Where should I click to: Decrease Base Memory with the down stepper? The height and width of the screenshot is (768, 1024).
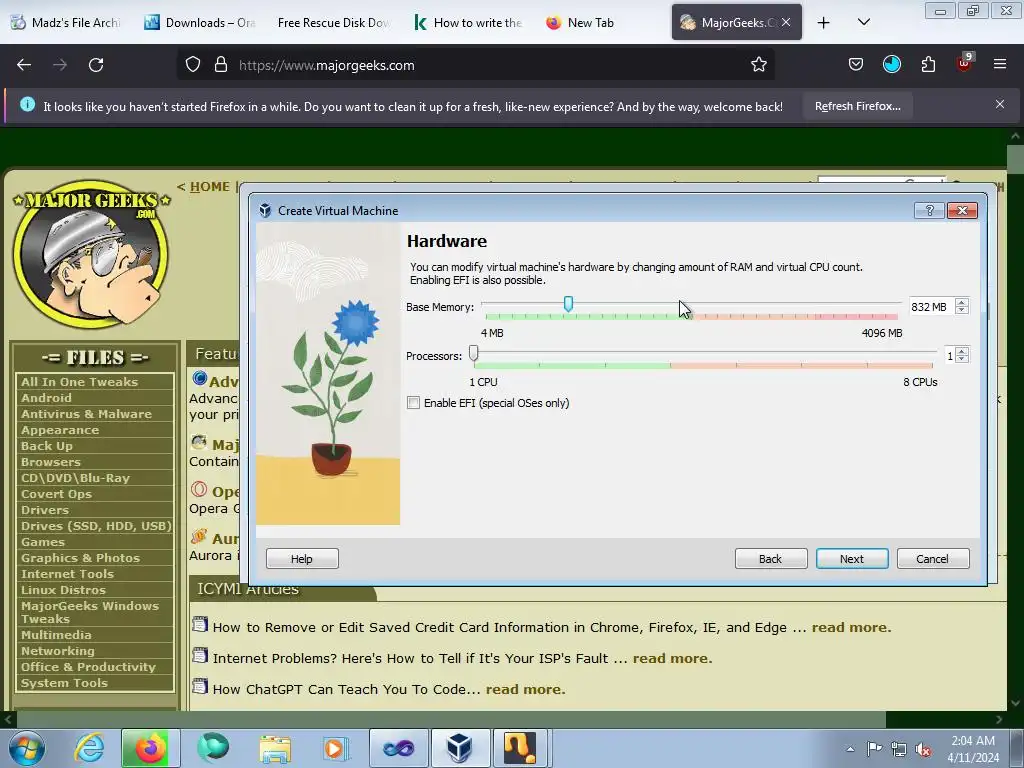(x=961, y=310)
